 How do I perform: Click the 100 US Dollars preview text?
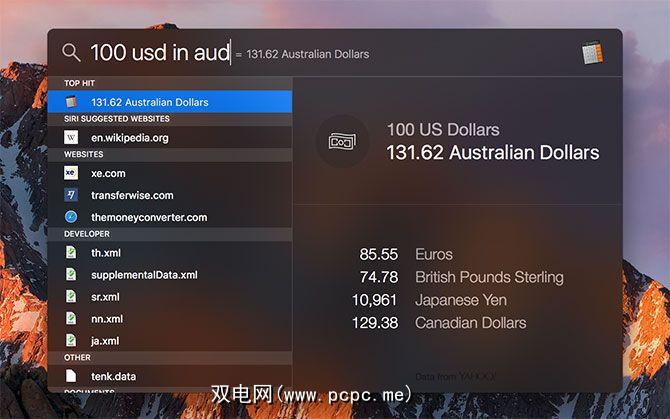(x=443, y=130)
